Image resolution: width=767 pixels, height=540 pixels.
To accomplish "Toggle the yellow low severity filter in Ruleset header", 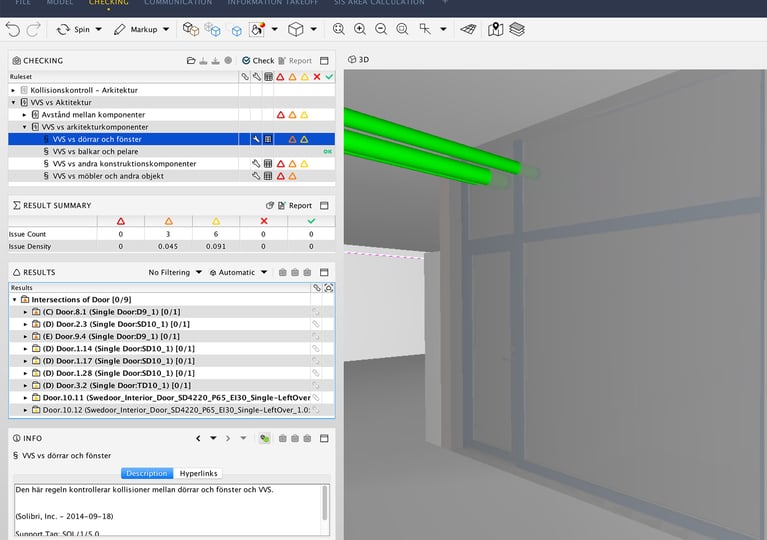I will [x=305, y=77].
